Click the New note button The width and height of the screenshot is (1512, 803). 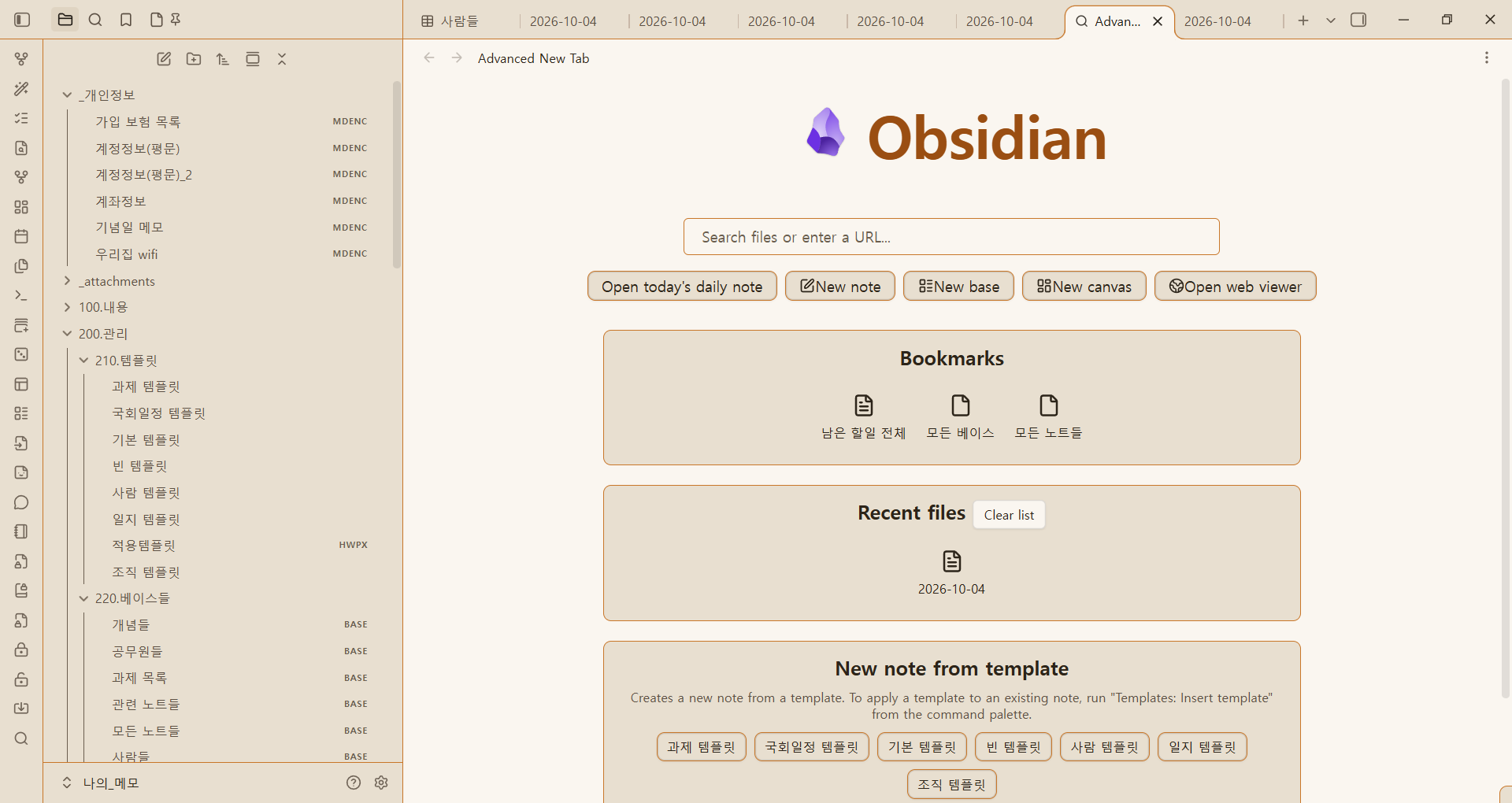(840, 287)
